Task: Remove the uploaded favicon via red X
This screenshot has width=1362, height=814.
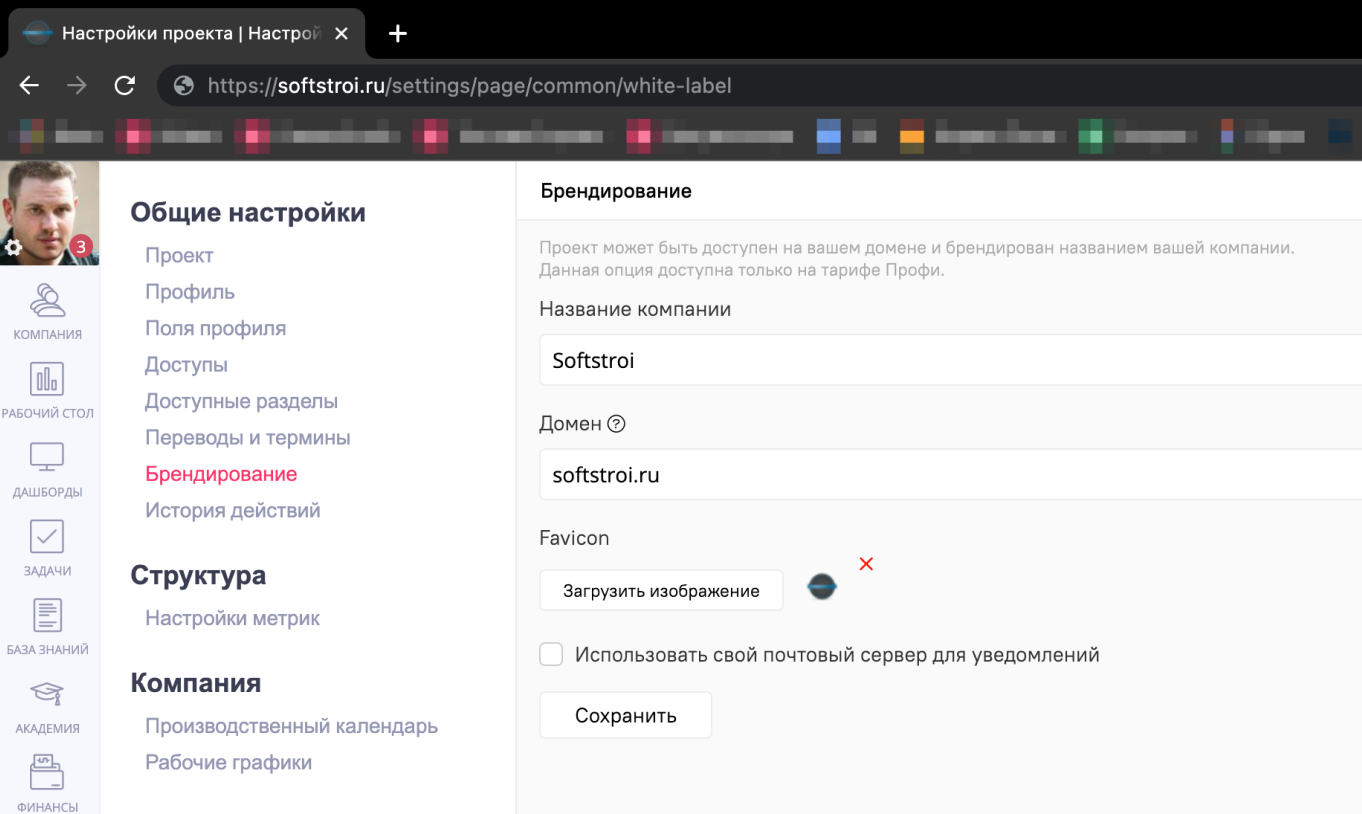Action: pyautogui.click(x=865, y=564)
